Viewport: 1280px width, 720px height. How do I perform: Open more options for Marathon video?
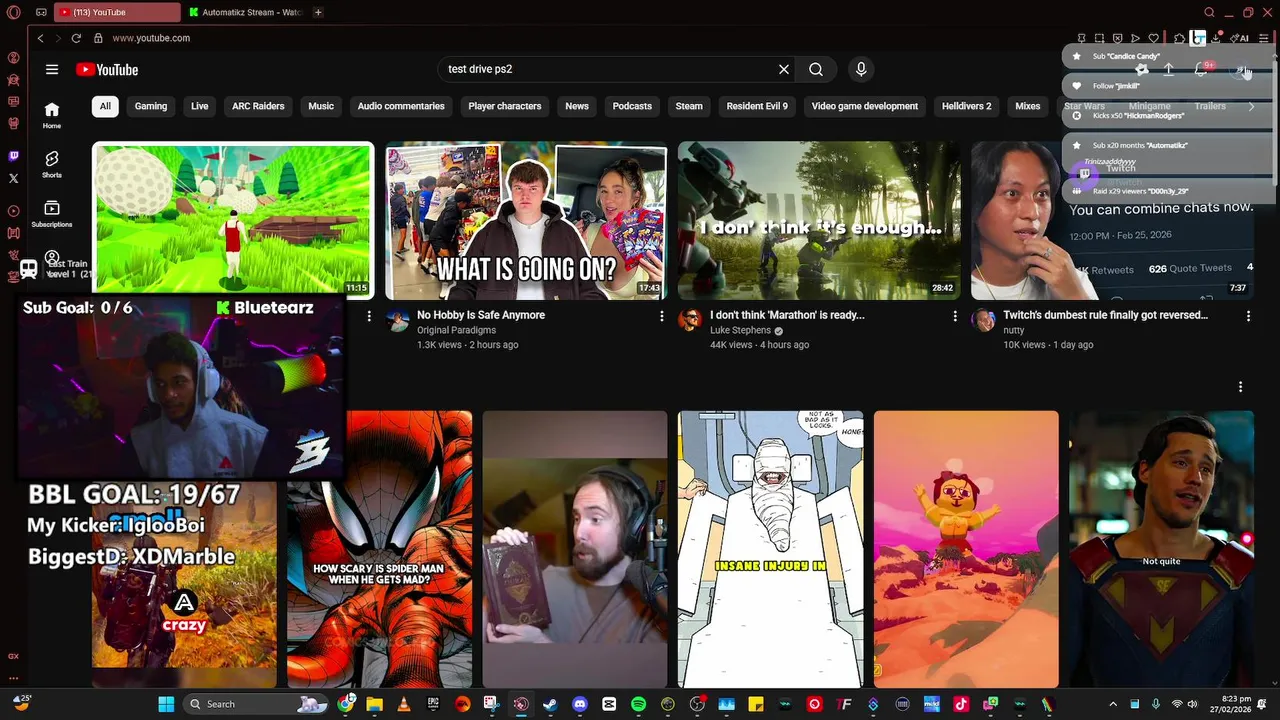pyautogui.click(x=954, y=316)
